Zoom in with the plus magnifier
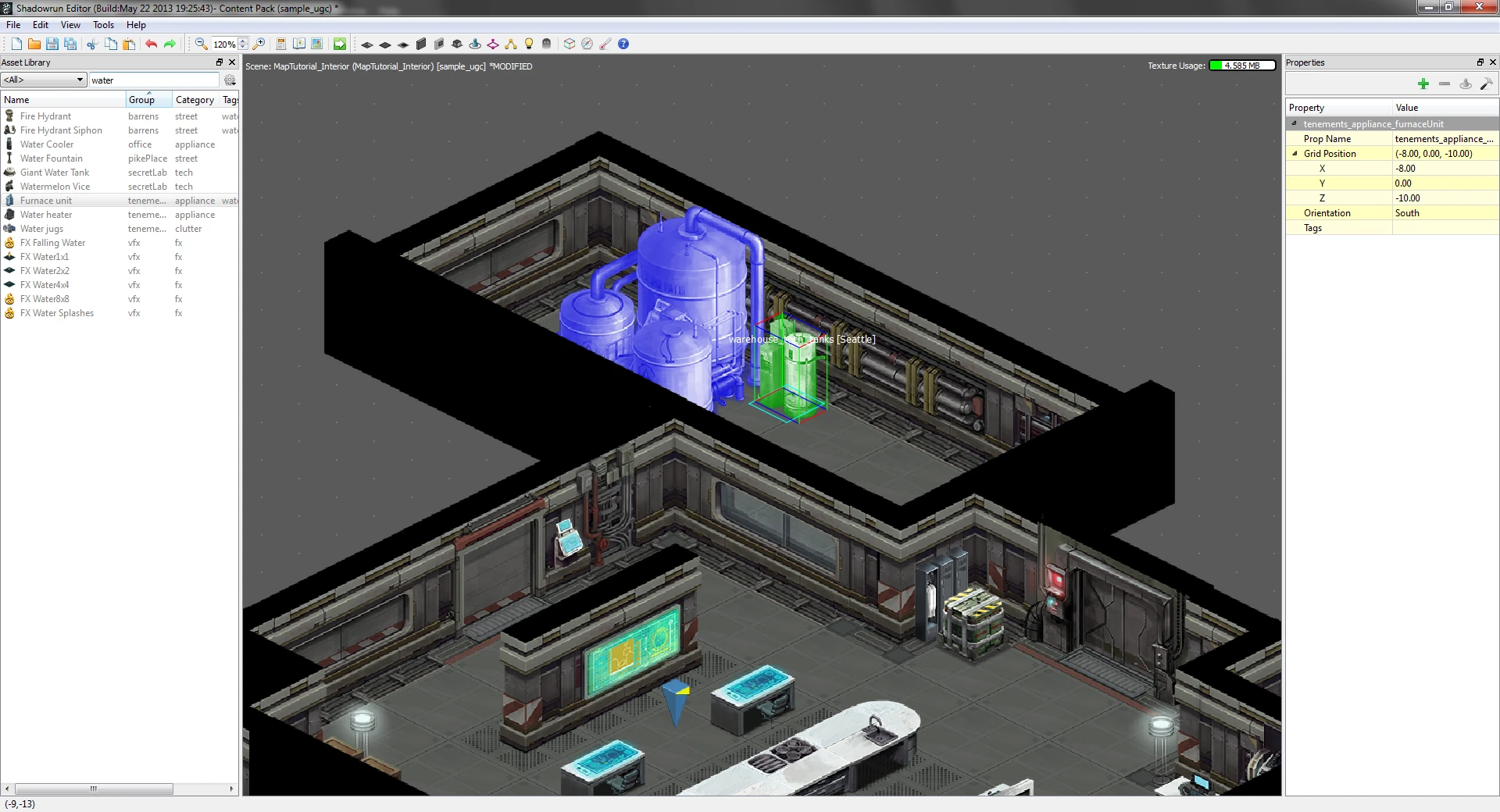 tap(259, 45)
